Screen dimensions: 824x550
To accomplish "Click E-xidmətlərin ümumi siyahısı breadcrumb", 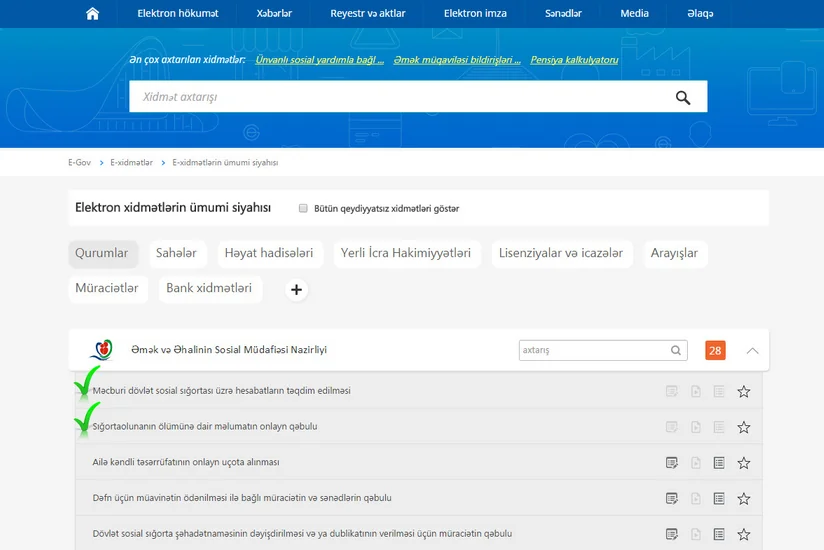I will pyautogui.click(x=225, y=163).
